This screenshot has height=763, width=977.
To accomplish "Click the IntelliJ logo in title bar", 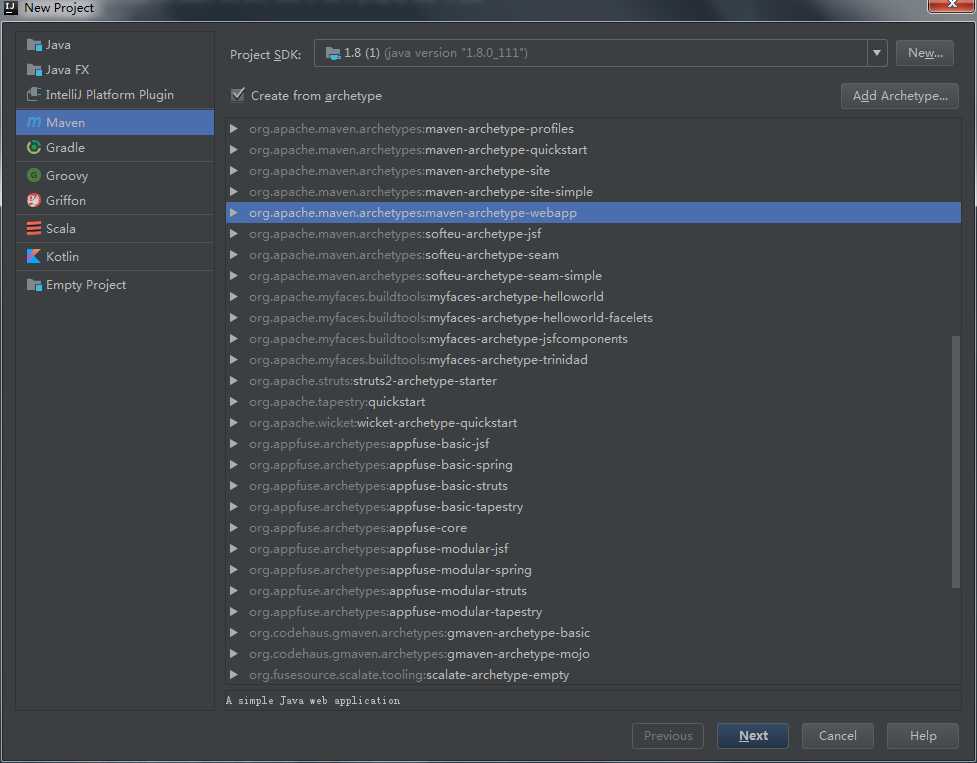I will pyautogui.click(x=11, y=7).
